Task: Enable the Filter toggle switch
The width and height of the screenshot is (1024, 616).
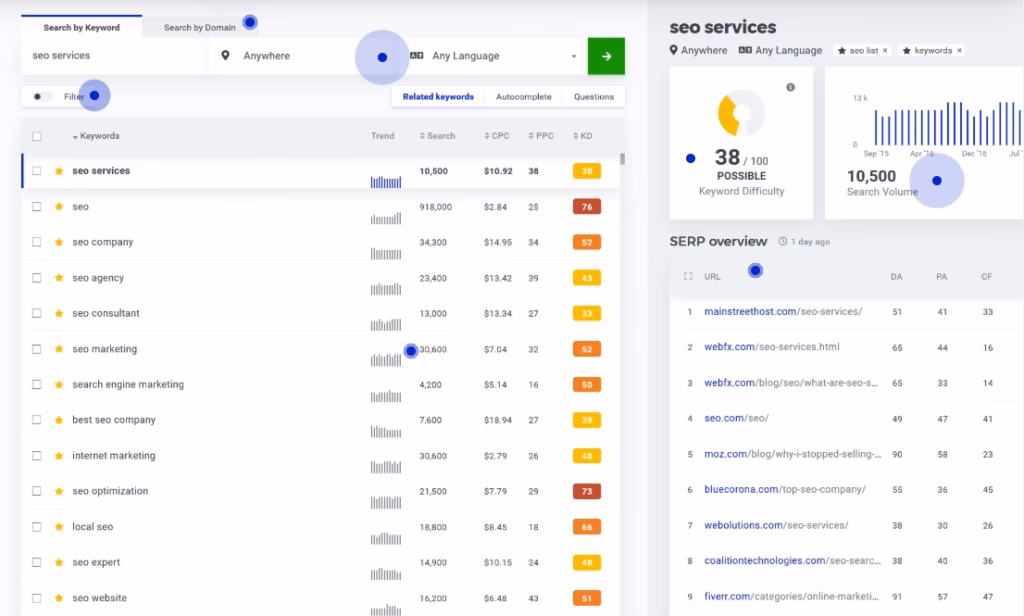Action: click(42, 97)
